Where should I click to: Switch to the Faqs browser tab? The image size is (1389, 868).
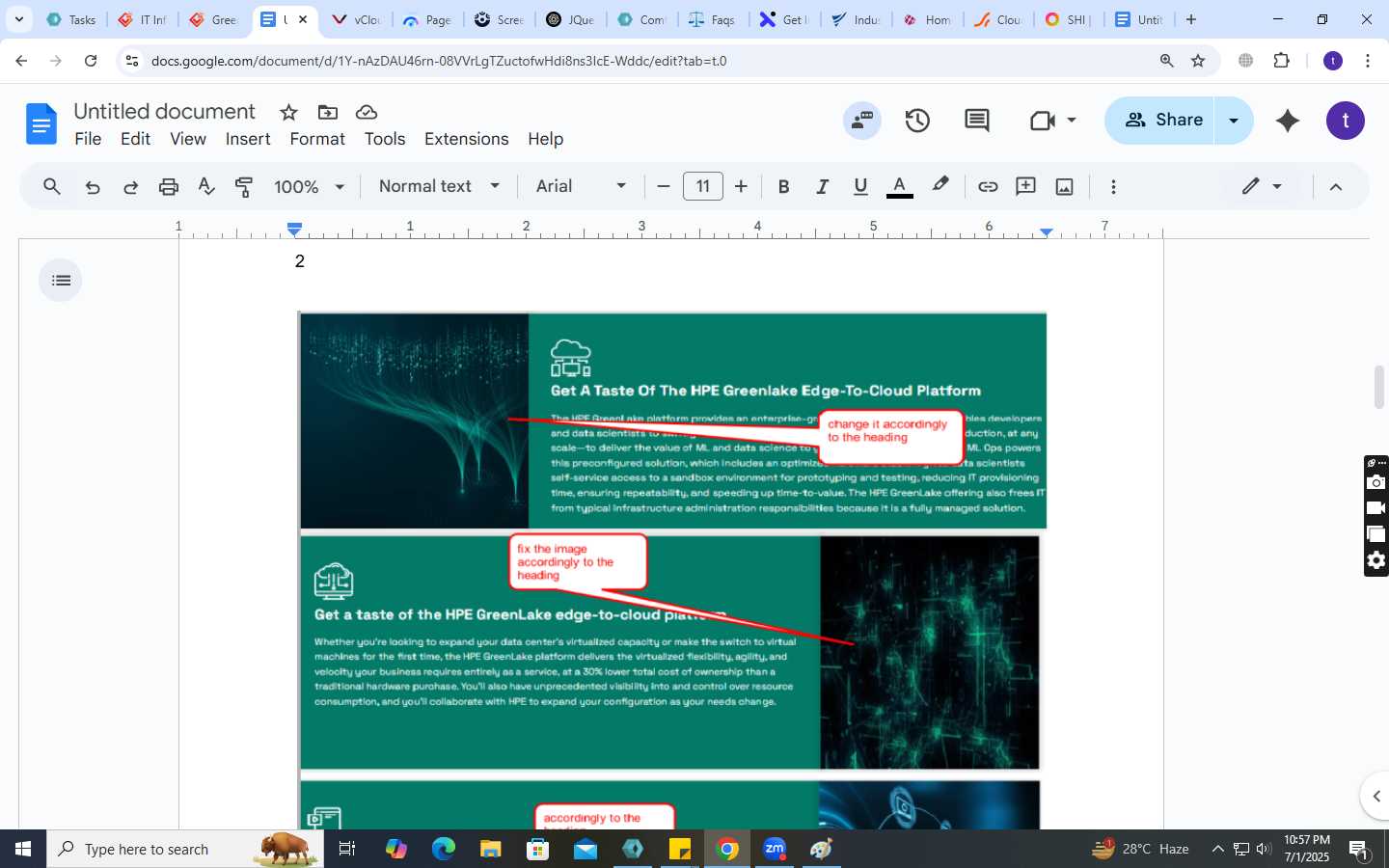click(712, 19)
